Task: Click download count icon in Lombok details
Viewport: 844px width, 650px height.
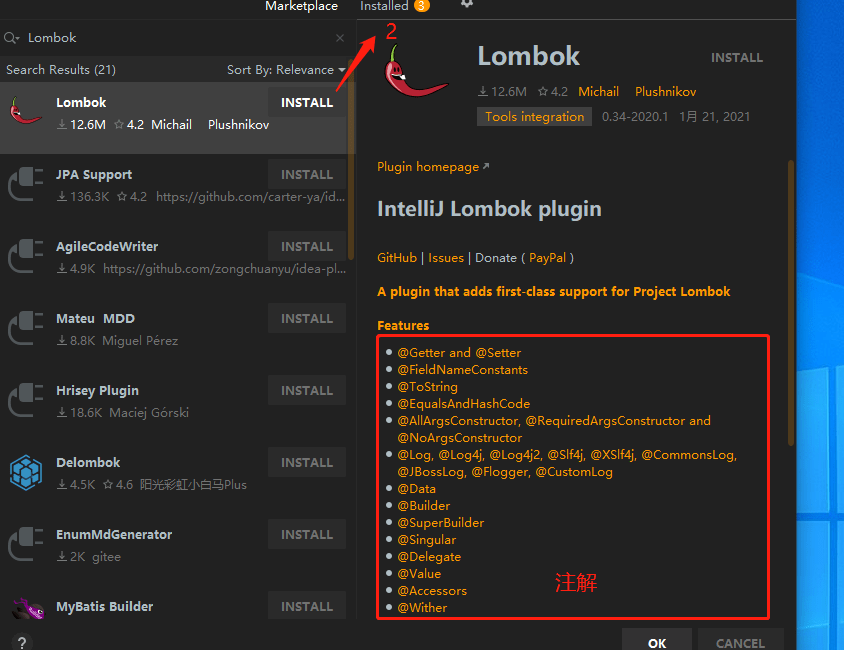Action: click(x=483, y=91)
